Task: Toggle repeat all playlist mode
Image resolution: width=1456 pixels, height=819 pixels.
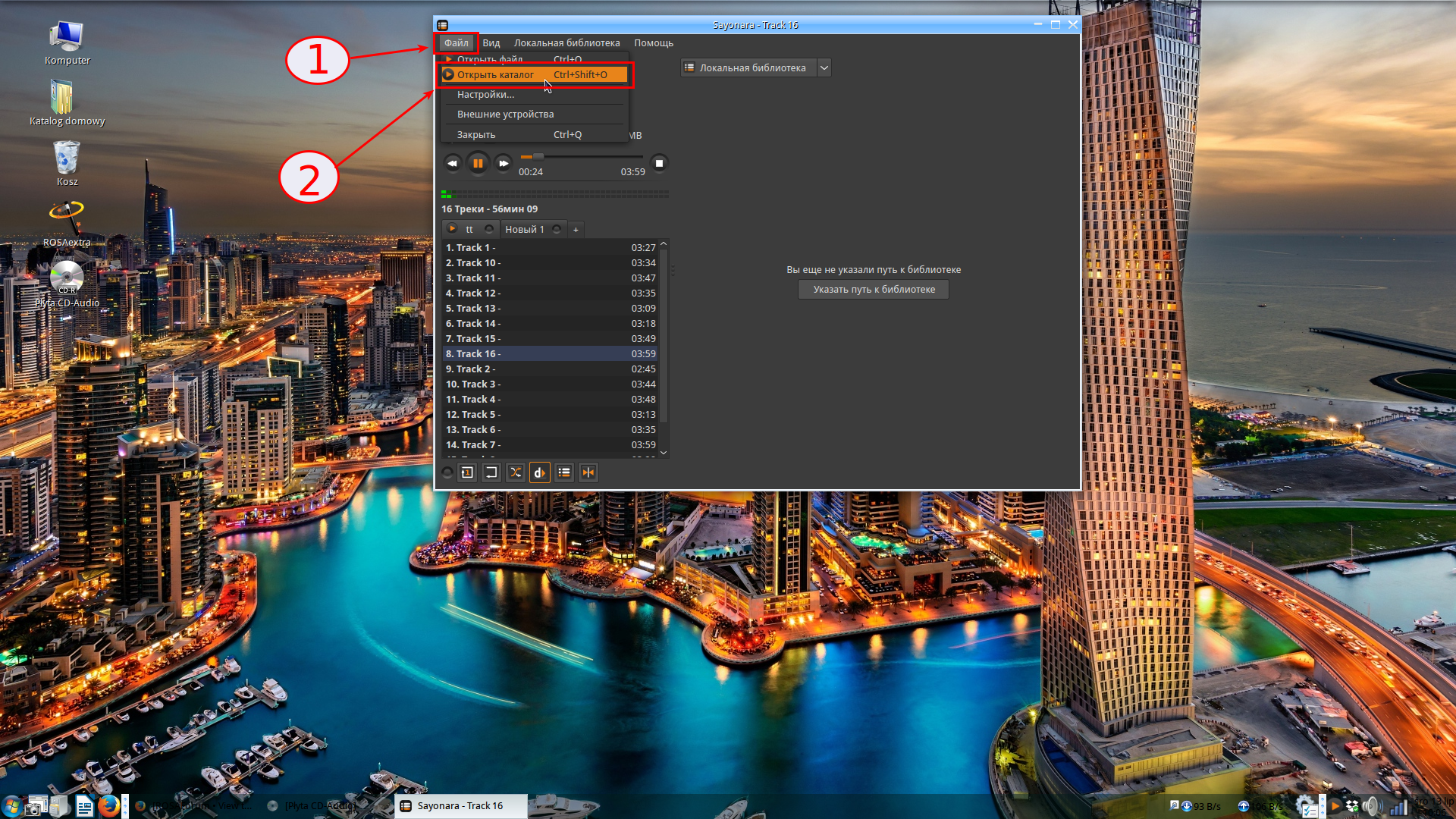Action: pos(491,472)
